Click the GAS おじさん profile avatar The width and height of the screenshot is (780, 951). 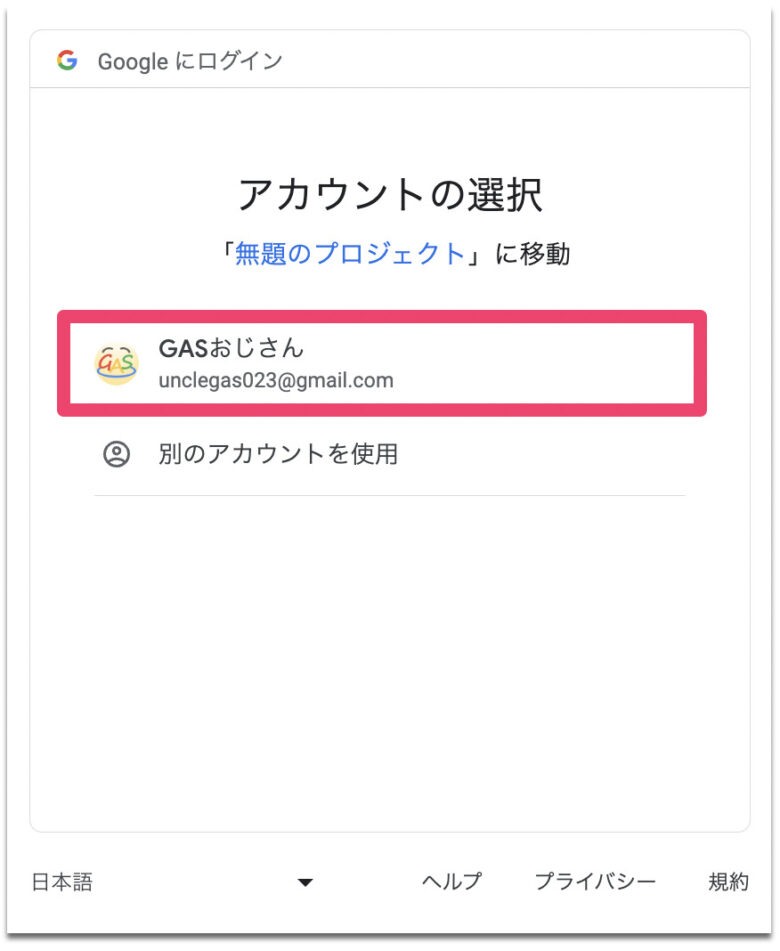coord(116,364)
